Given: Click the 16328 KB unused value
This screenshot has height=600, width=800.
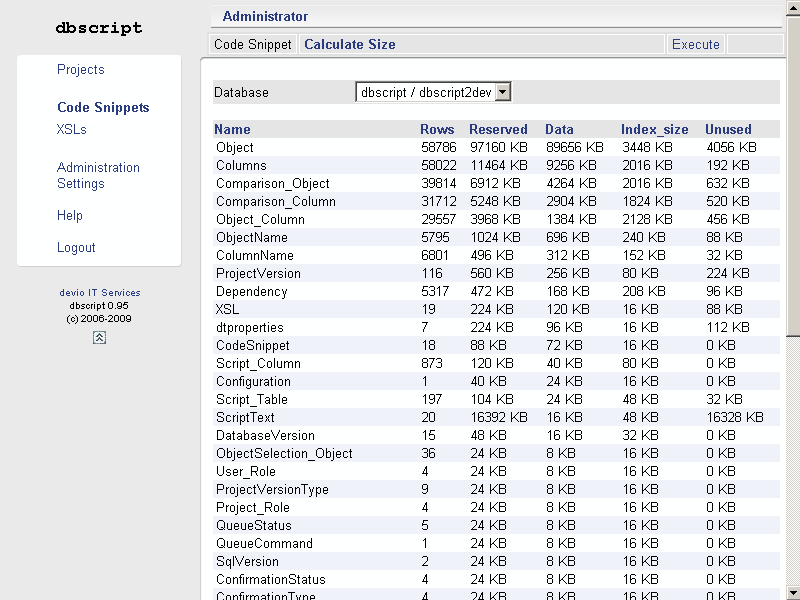Looking at the screenshot, I should click(x=735, y=417).
